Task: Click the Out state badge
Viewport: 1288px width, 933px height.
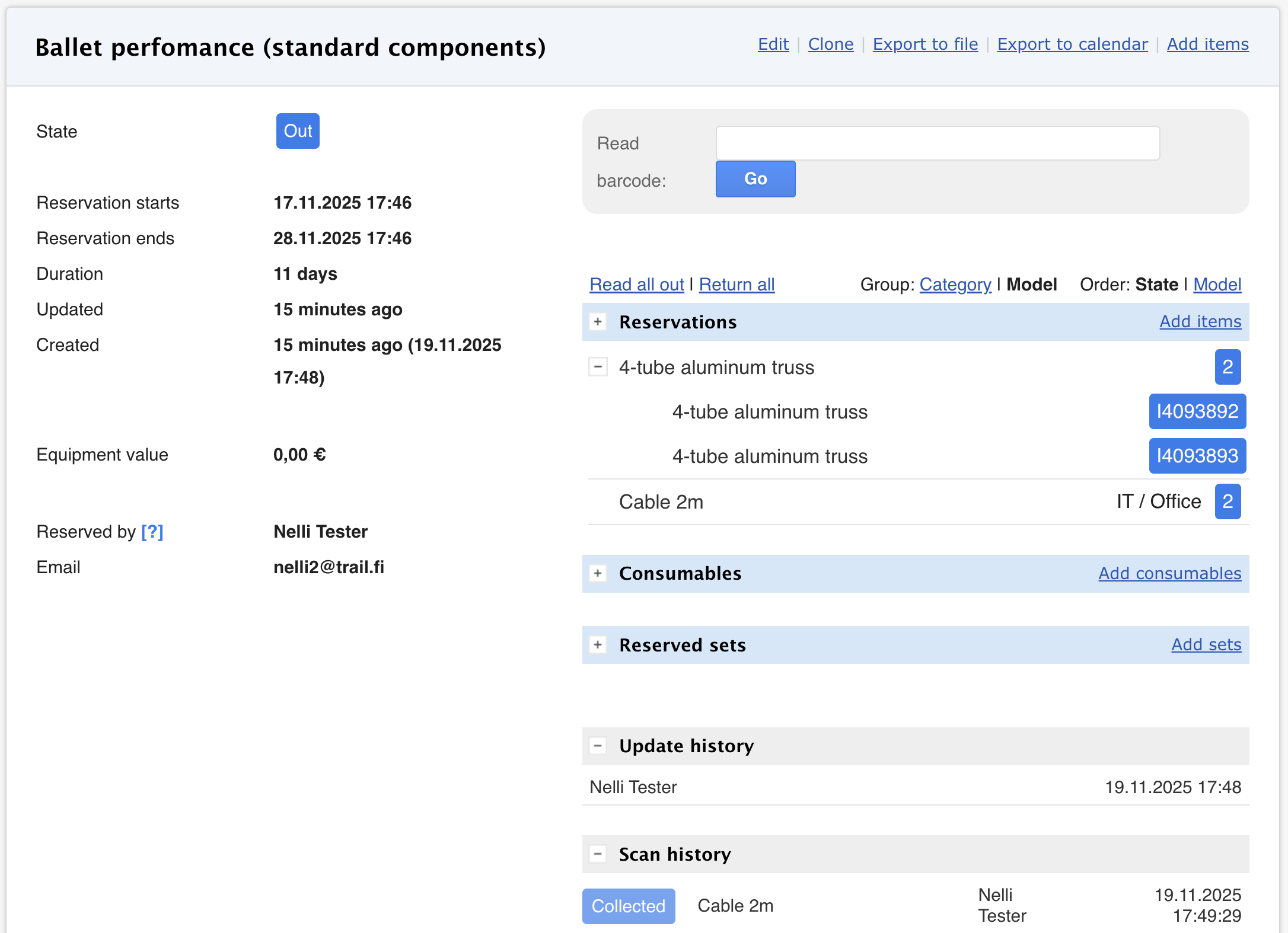Action: [x=298, y=131]
